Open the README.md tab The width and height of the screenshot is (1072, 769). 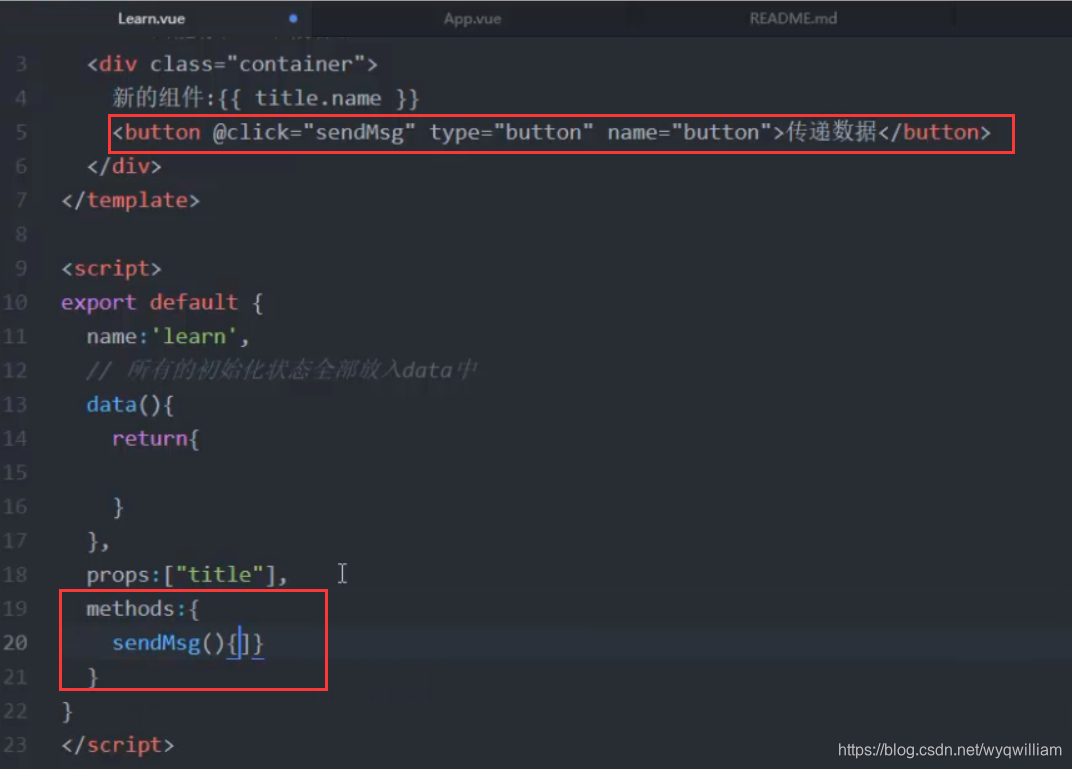pyautogui.click(x=793, y=18)
